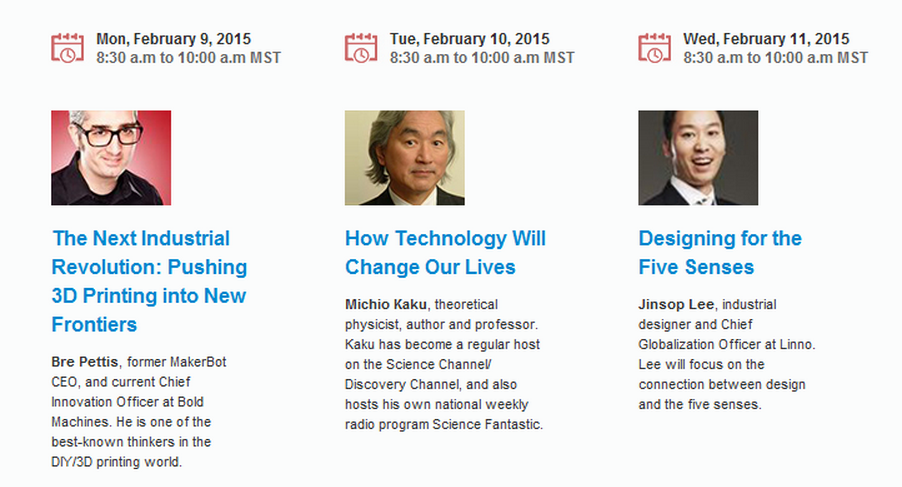The image size is (902, 487).
Task: Click the Bre Pettis name in bold
Action: tap(85, 362)
